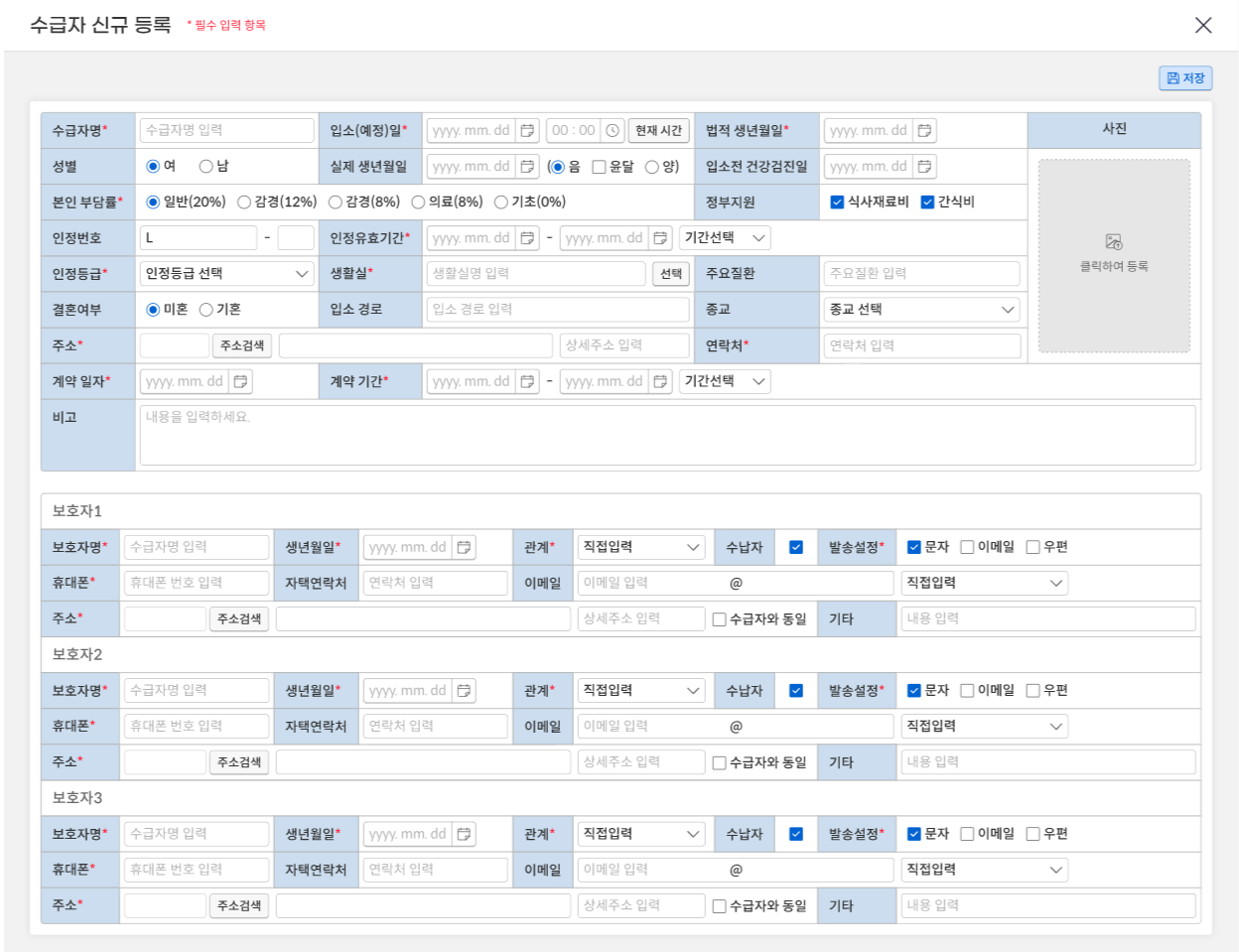Viewport: 1239px width, 952px height.
Task: Click the 입소 경로 input field
Action: click(x=558, y=309)
